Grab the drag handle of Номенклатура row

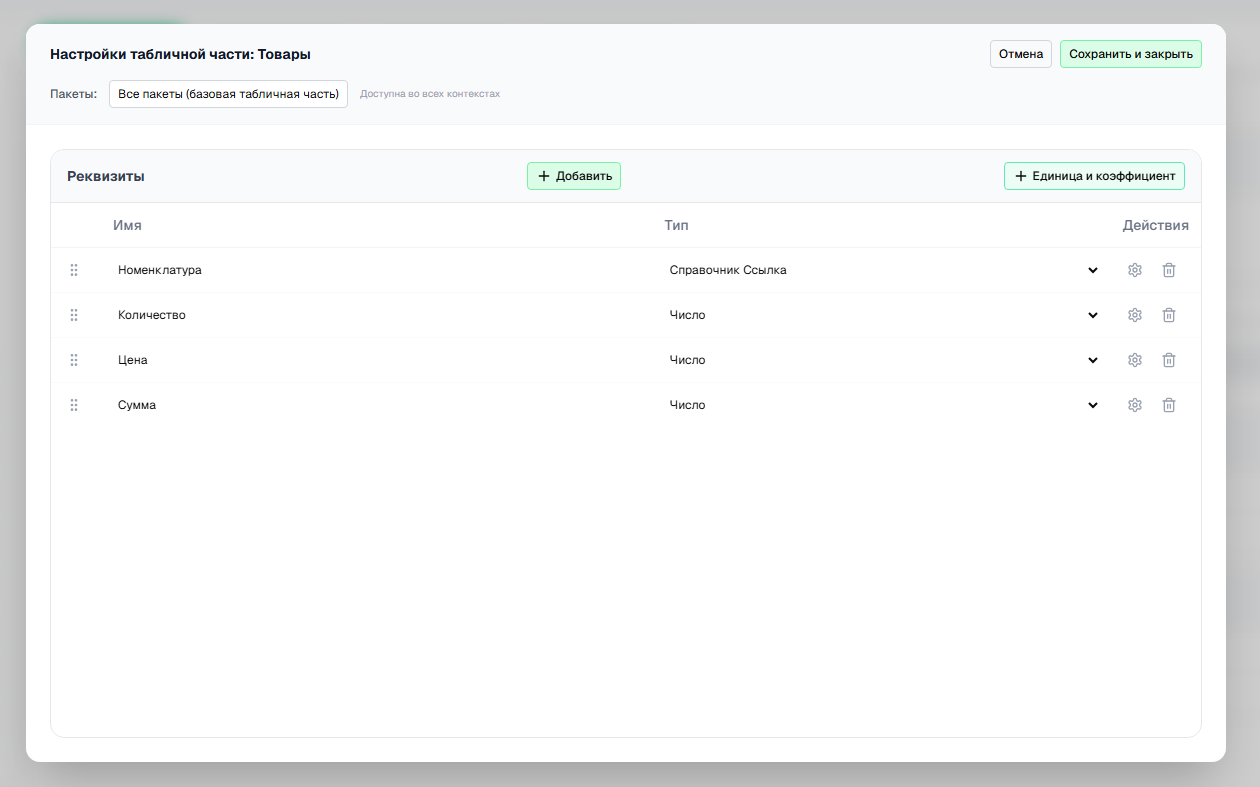point(74,270)
